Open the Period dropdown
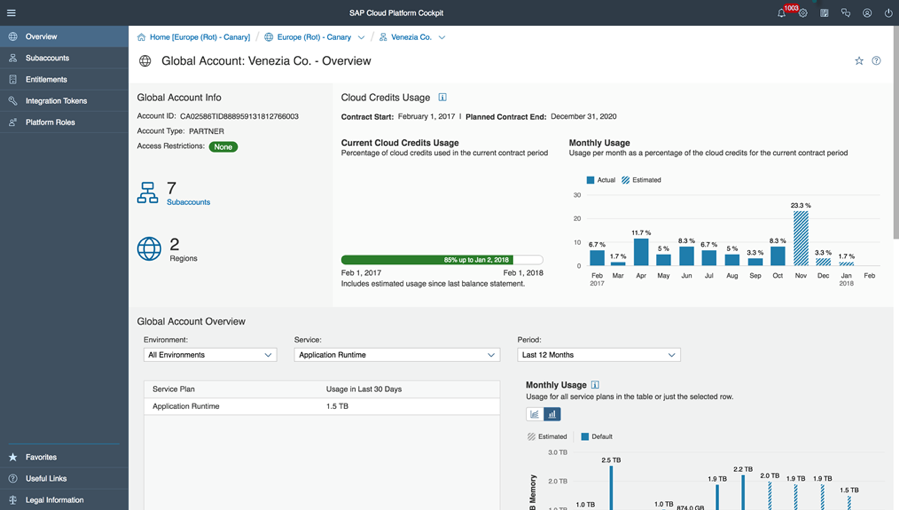The image size is (899, 510). tap(599, 355)
